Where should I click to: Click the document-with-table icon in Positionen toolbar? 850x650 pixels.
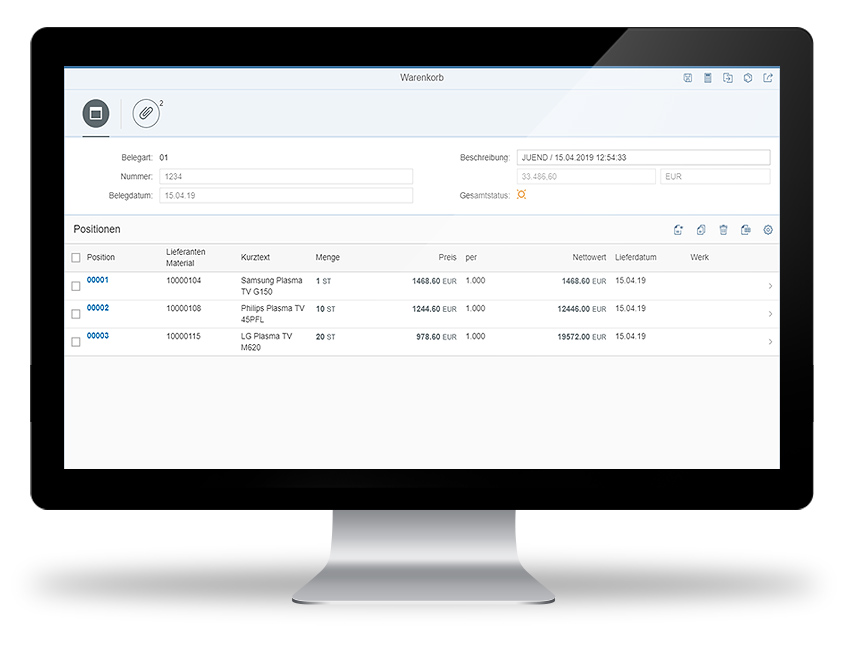click(745, 230)
